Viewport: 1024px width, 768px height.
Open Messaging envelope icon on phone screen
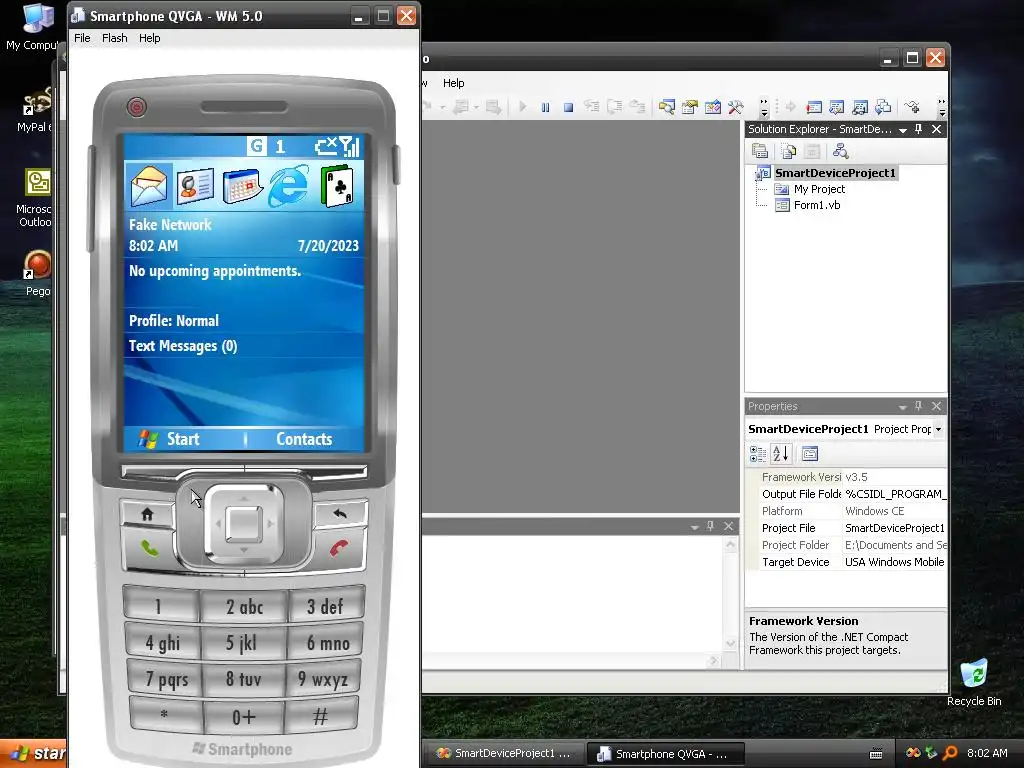[x=149, y=186]
